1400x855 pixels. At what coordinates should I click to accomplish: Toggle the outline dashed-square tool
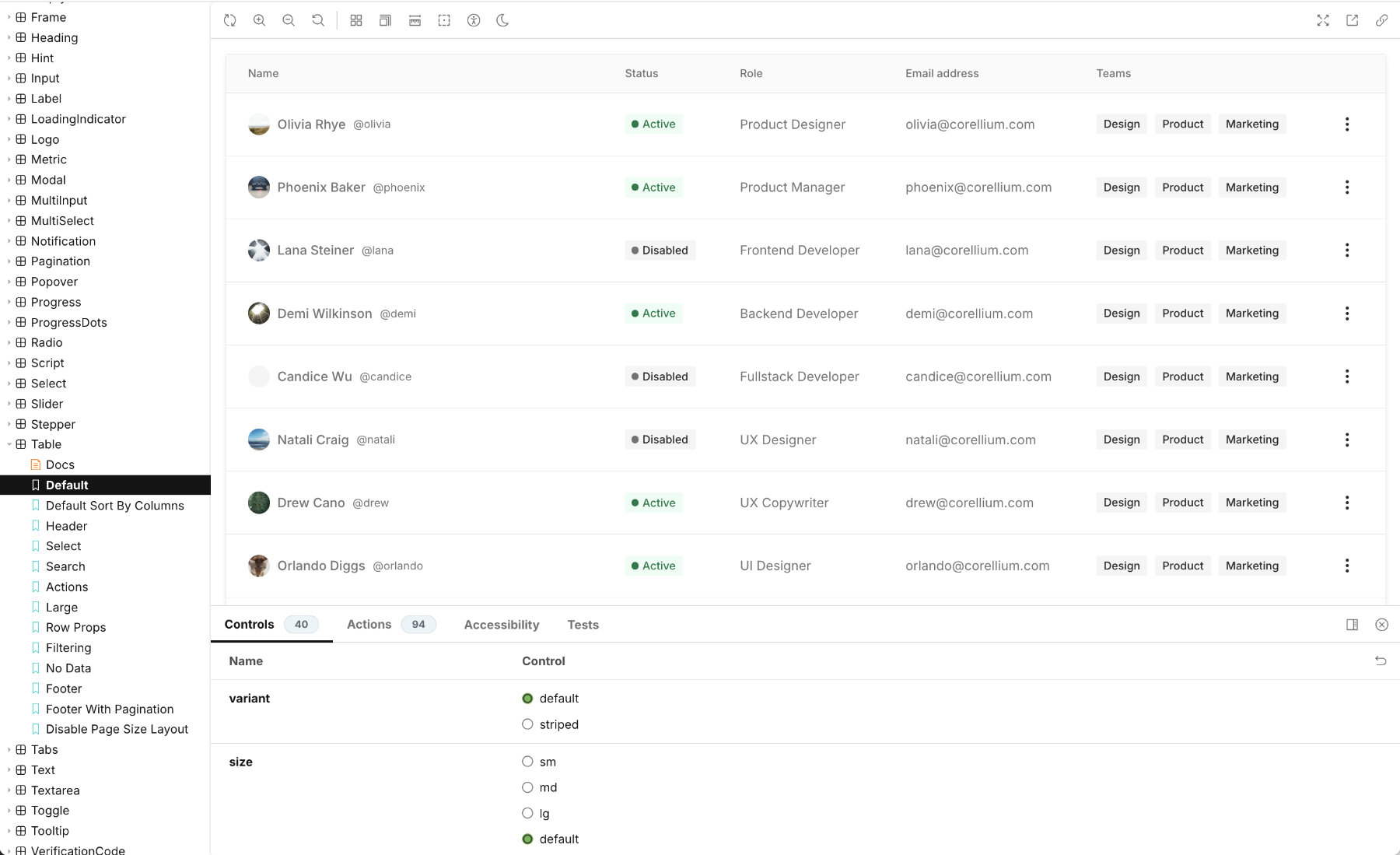tap(444, 21)
